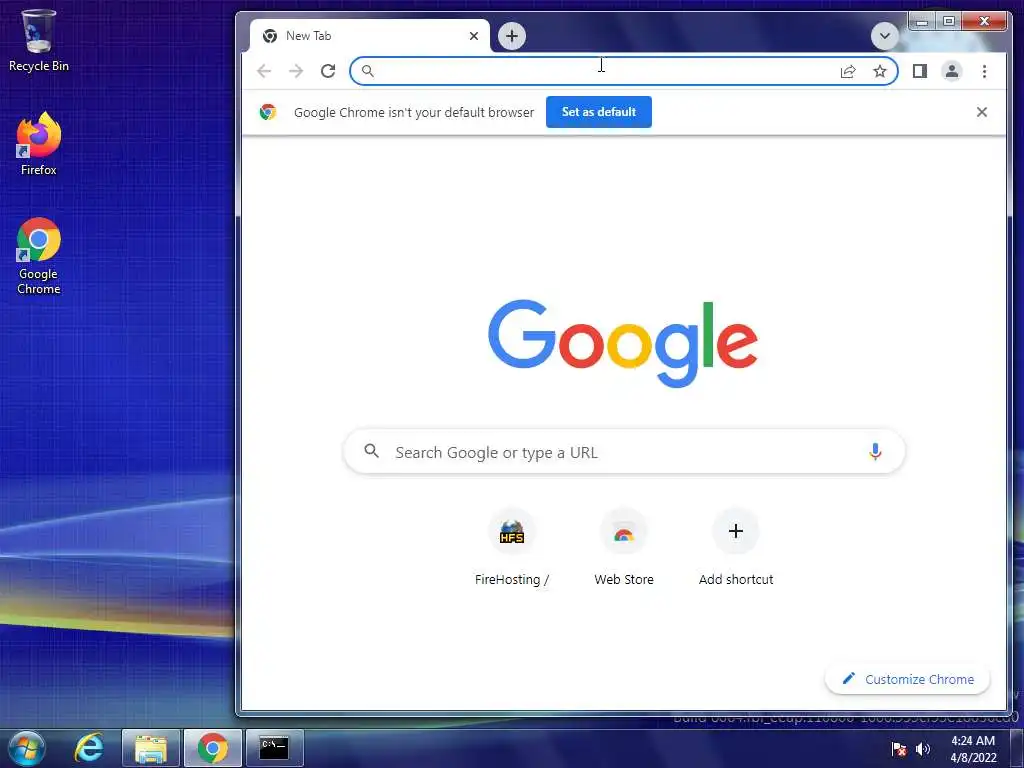Screen dimensions: 1024x768
Task: Switch to the Command Prompt taskbar button
Action: click(274, 748)
